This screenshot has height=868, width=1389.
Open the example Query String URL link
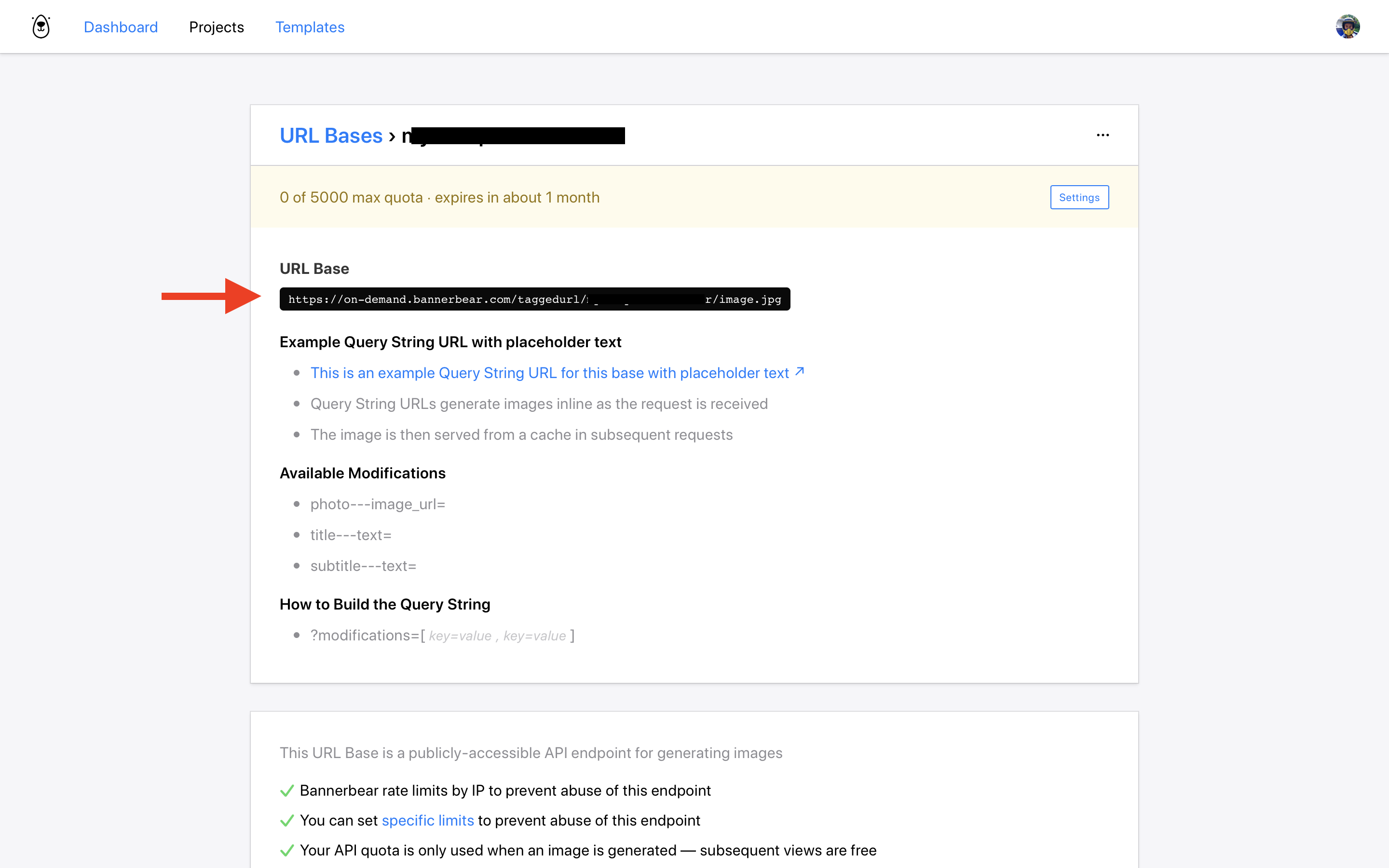click(549, 373)
